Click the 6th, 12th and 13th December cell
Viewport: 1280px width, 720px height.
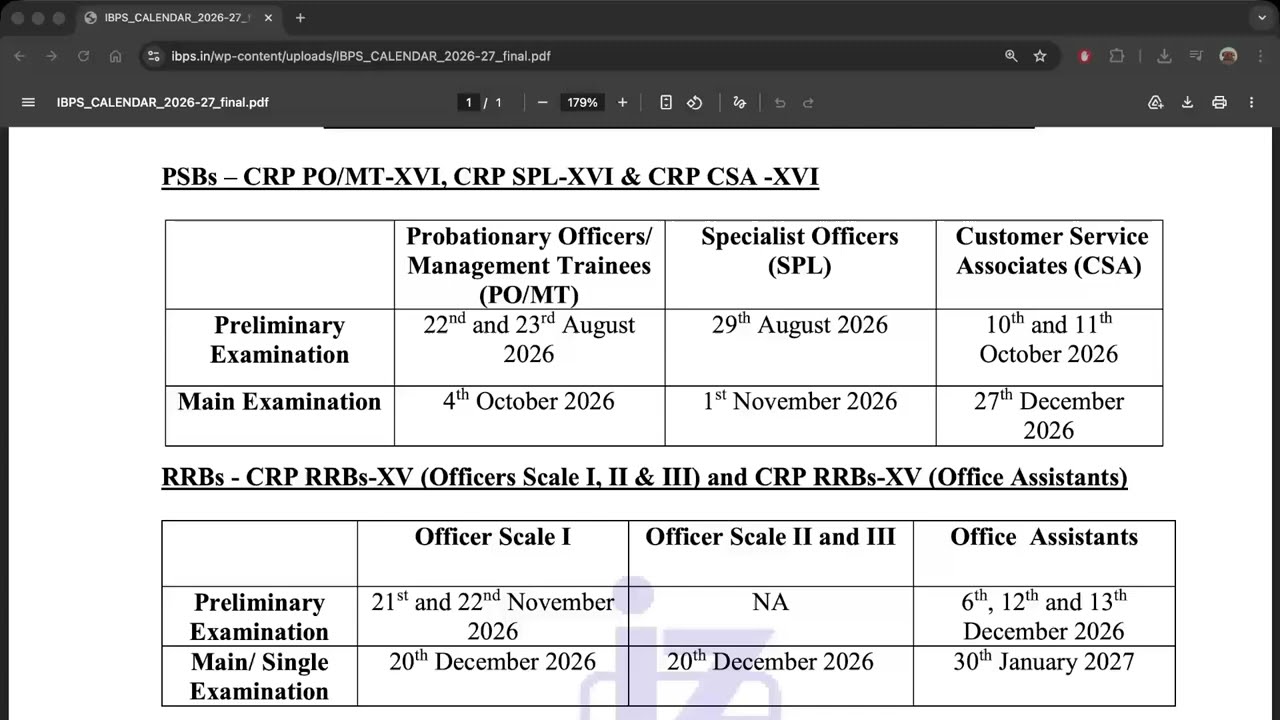[1044, 616]
